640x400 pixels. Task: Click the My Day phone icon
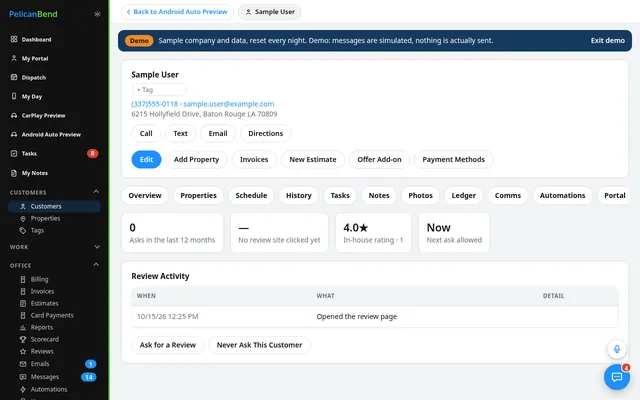coord(14,96)
